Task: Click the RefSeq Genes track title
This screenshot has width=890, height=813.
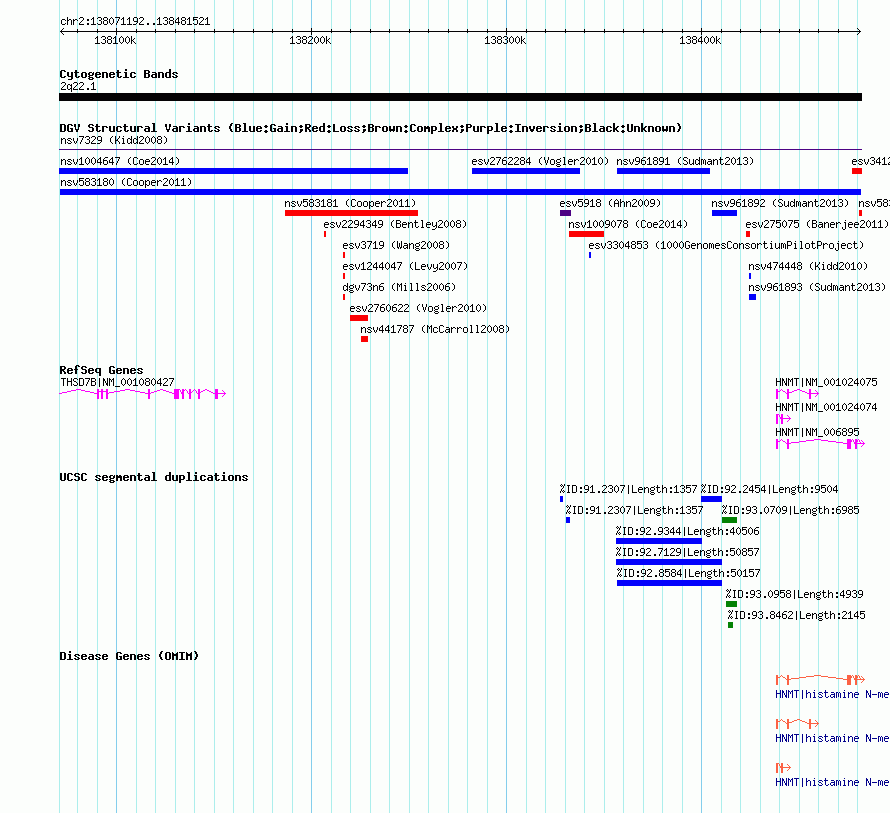Action: pos(101,370)
